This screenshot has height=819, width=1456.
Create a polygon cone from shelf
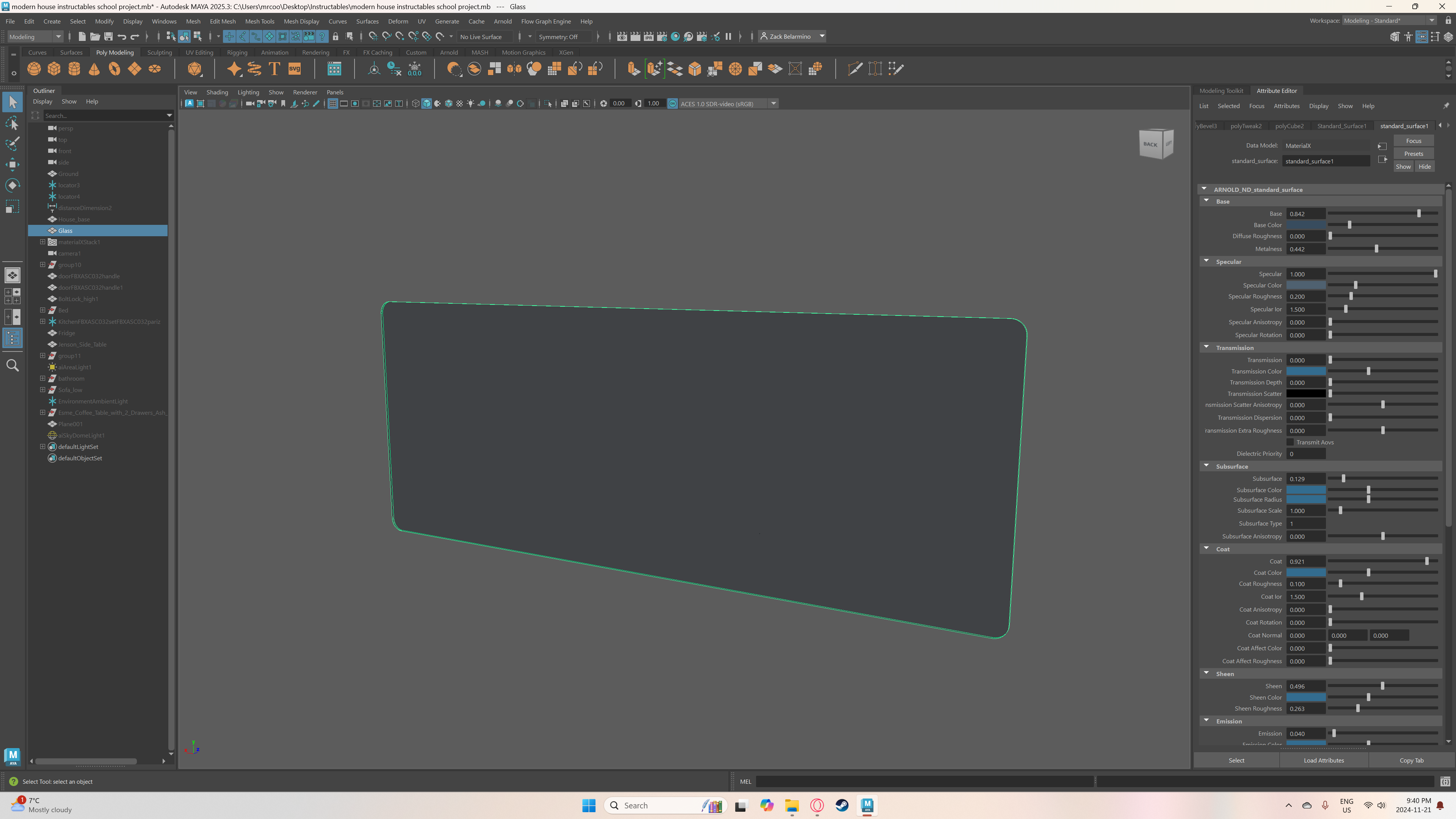[x=94, y=69]
